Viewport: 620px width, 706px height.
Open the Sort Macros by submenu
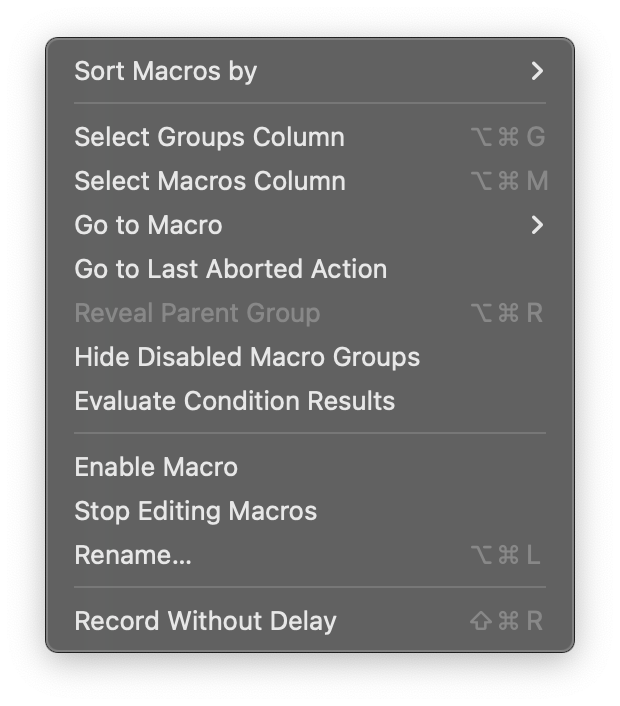[166, 71]
